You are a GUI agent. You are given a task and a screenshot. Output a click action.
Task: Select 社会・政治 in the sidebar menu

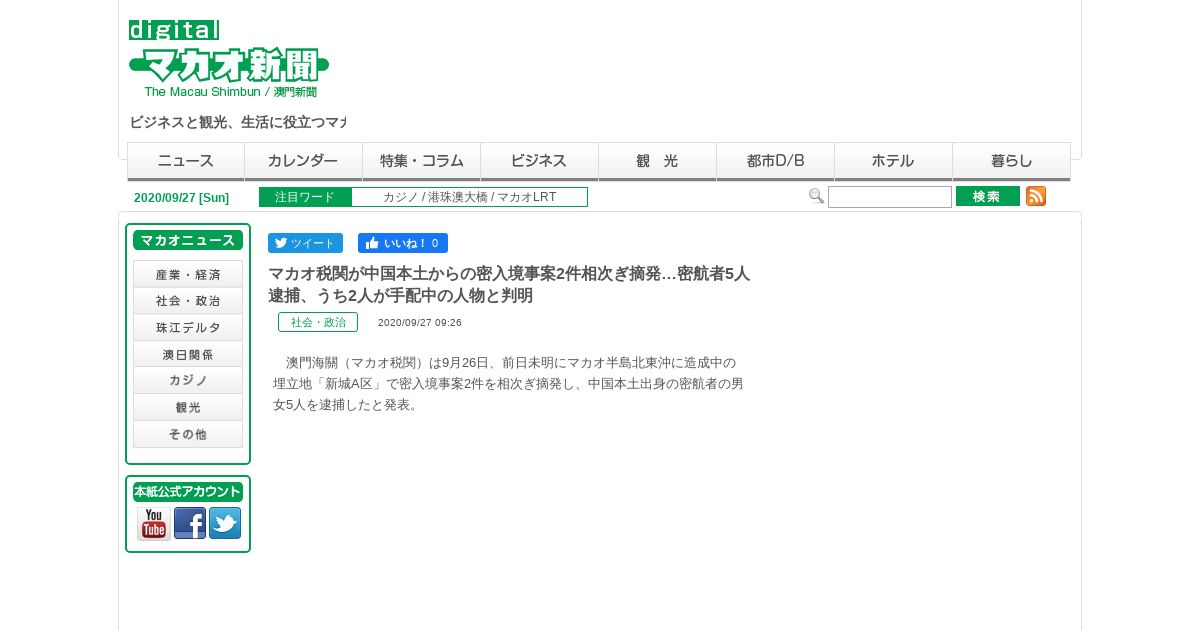pyautogui.click(x=188, y=300)
